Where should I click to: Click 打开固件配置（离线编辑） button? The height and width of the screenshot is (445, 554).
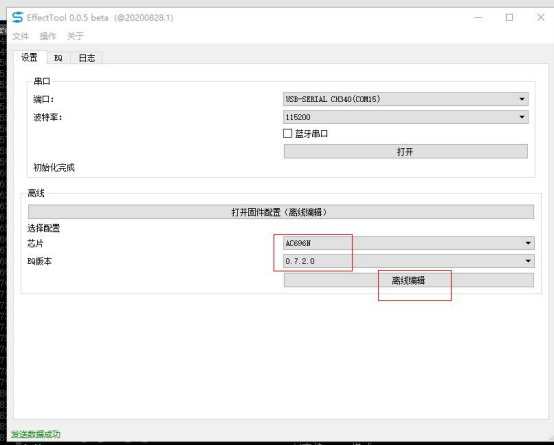(x=281, y=212)
